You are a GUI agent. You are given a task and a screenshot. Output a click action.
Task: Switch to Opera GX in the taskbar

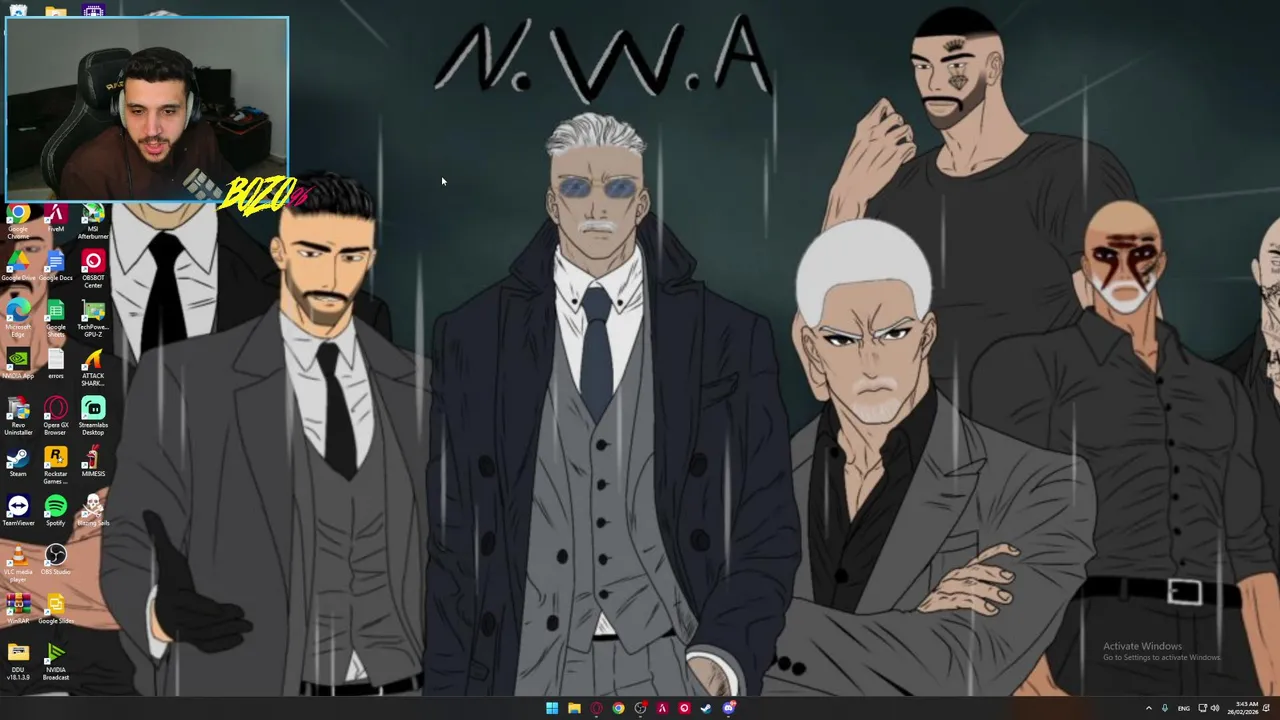point(596,708)
